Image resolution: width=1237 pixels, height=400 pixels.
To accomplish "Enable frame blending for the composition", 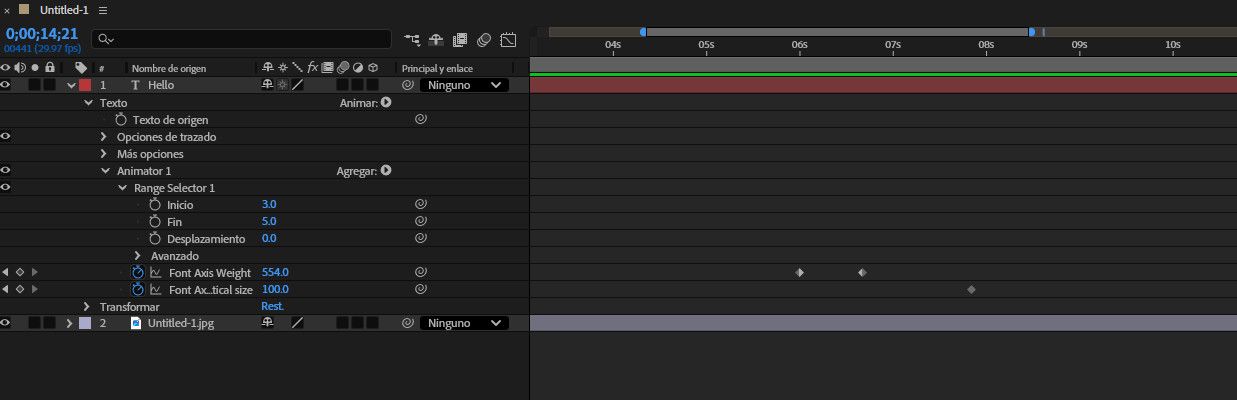I will (x=460, y=40).
